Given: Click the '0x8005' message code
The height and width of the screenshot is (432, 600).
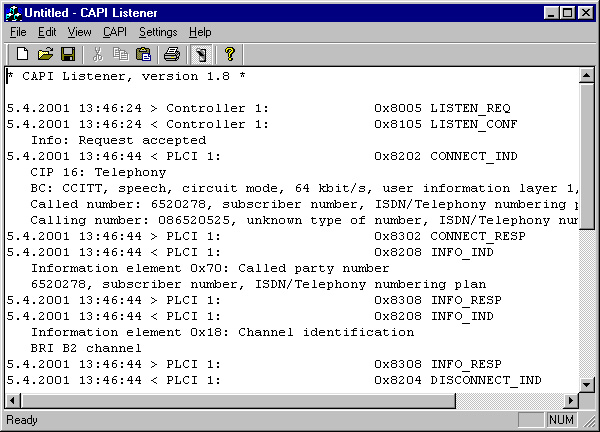Looking at the screenshot, I should (x=398, y=108).
